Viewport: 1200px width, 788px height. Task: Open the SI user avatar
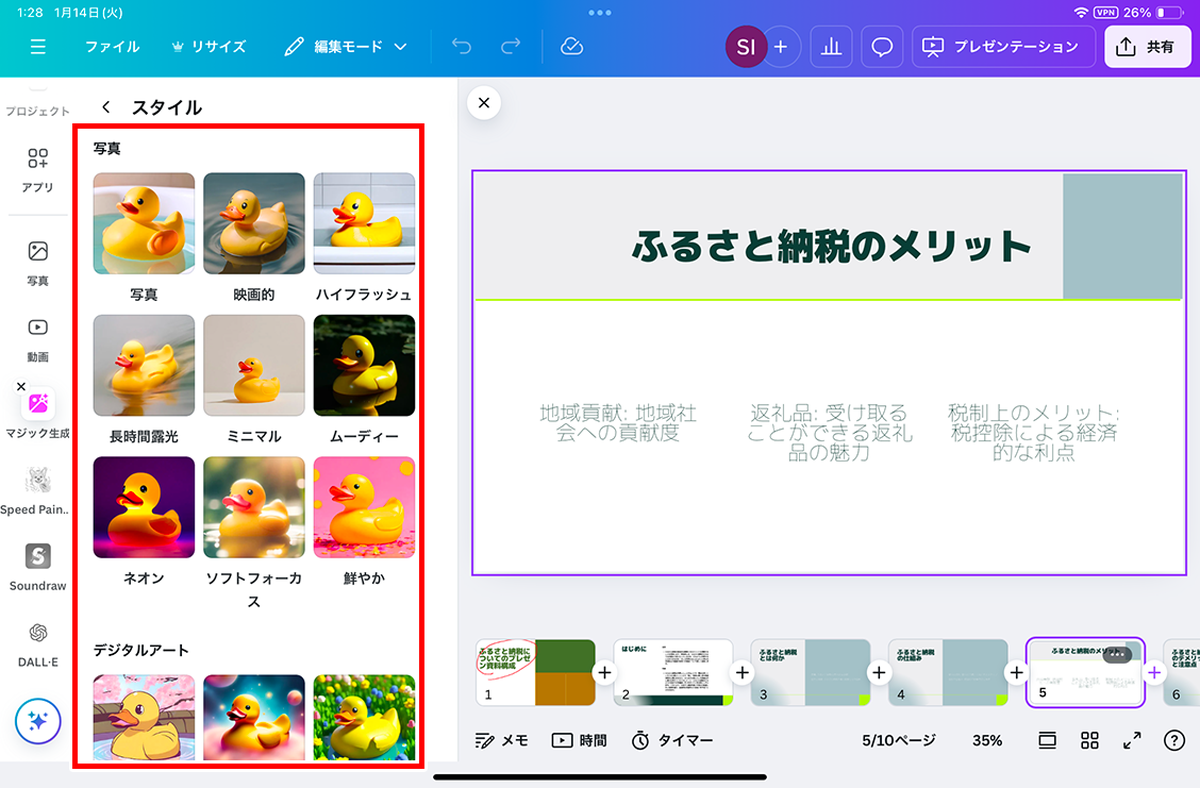[x=746, y=47]
